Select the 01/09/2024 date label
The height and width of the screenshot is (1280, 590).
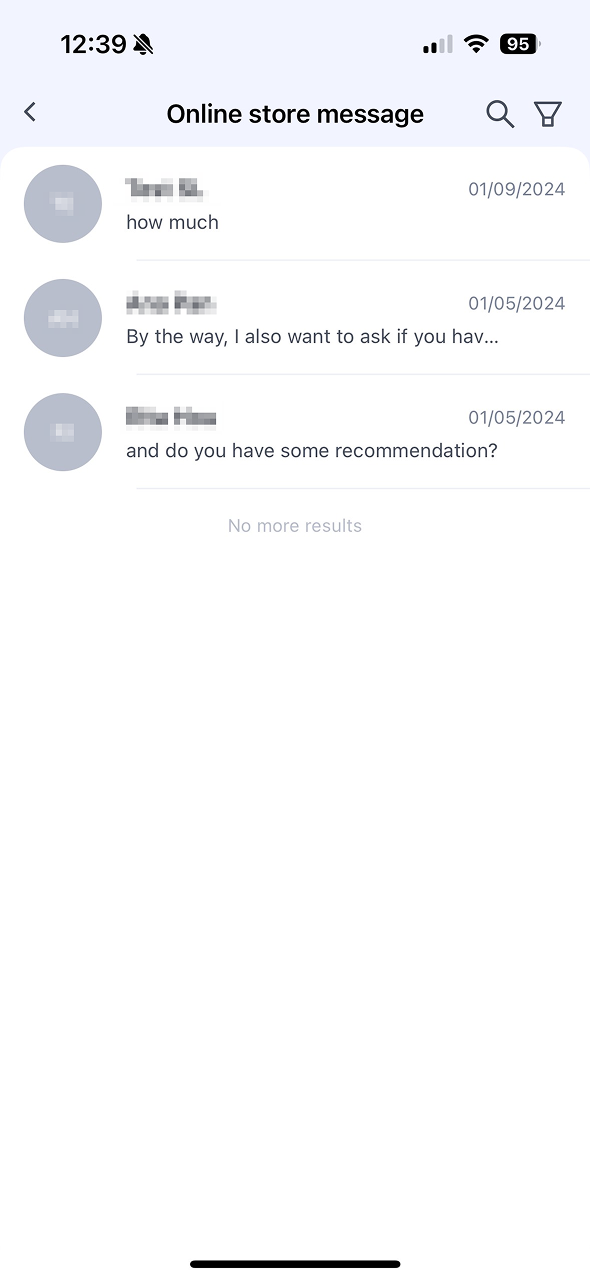pyautogui.click(x=517, y=189)
